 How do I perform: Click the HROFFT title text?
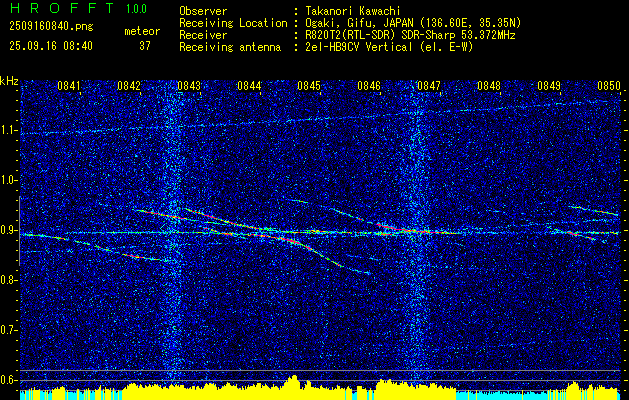coord(62,8)
